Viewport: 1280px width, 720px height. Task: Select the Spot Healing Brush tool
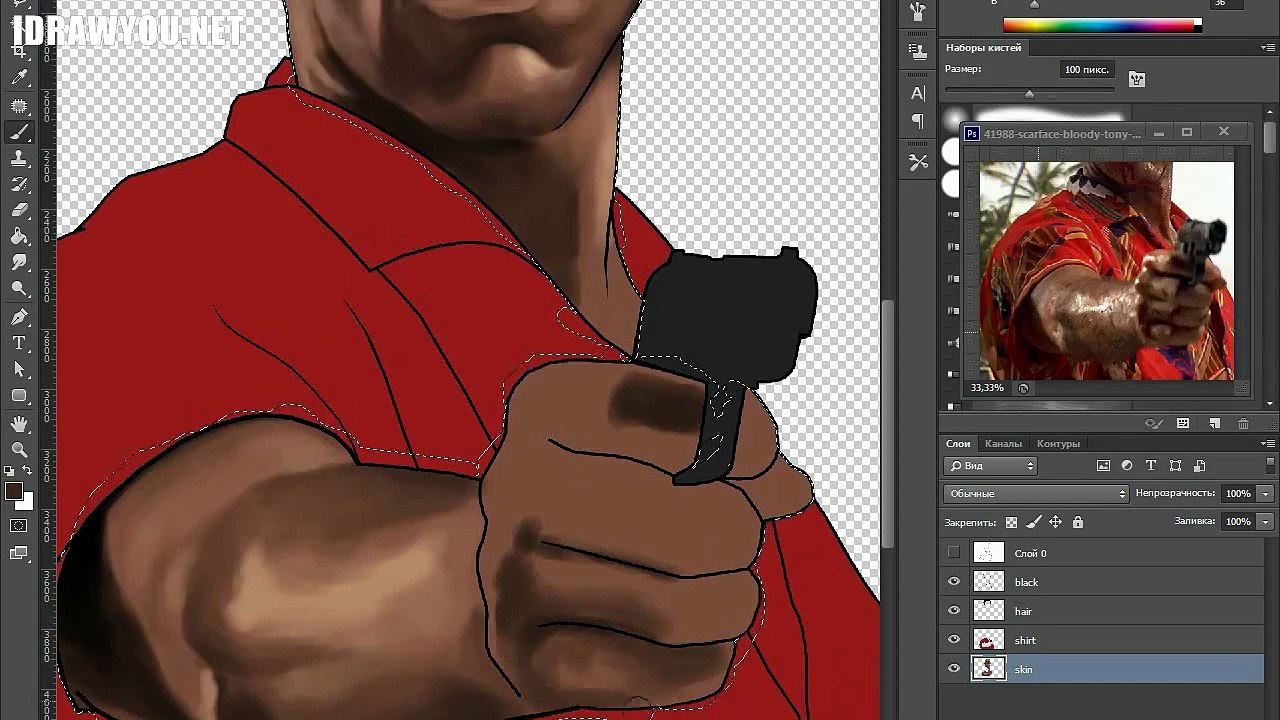point(19,106)
